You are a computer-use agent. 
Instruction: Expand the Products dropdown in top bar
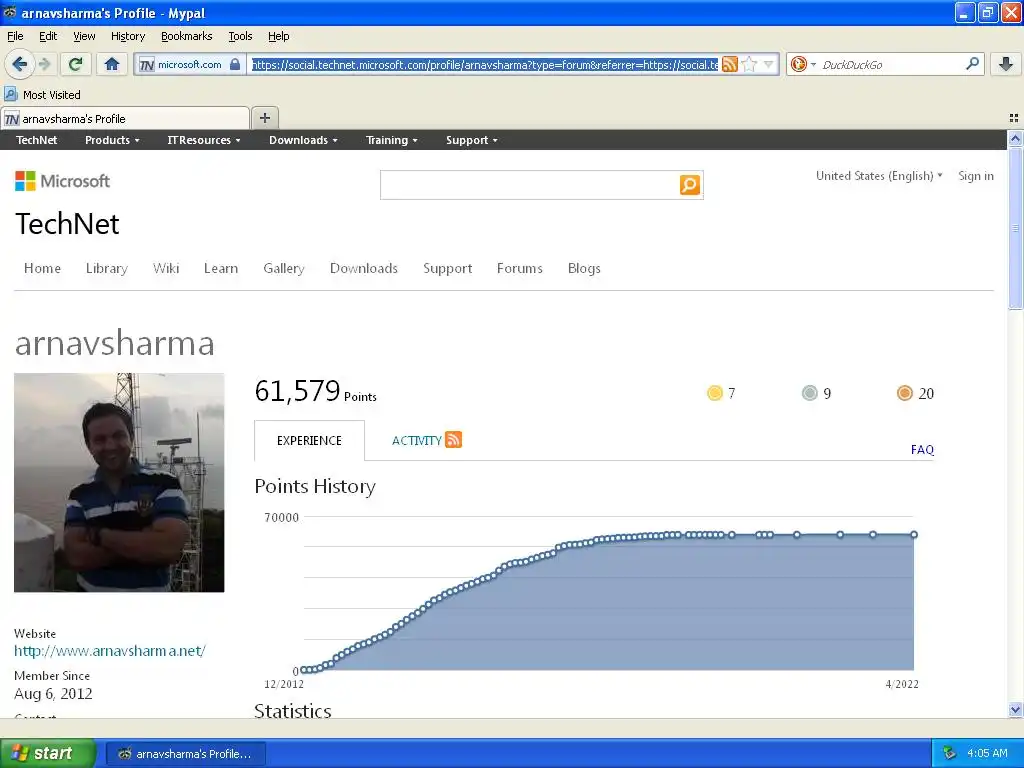pos(112,140)
